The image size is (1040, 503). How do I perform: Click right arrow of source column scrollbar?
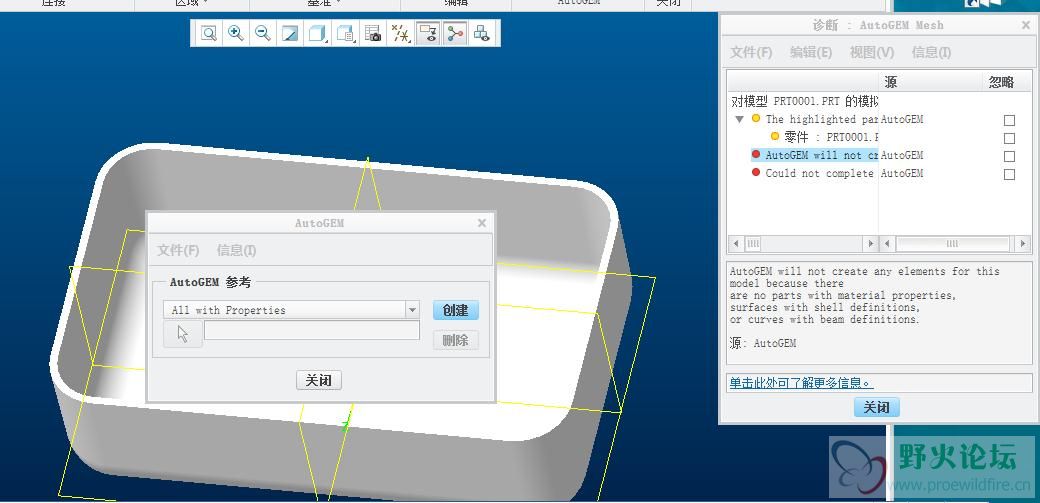(1022, 244)
